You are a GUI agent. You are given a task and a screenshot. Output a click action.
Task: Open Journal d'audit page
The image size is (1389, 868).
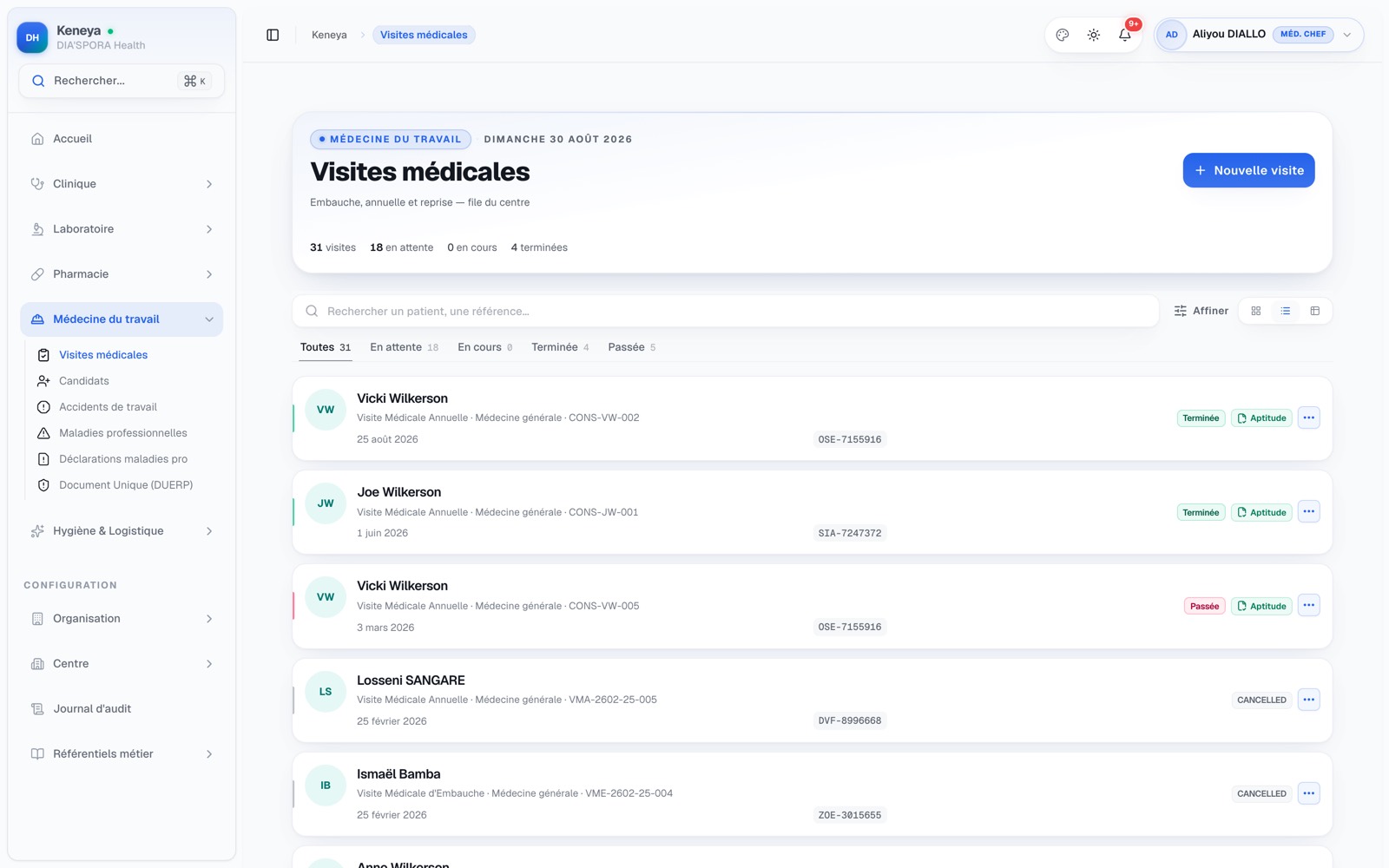click(122, 709)
